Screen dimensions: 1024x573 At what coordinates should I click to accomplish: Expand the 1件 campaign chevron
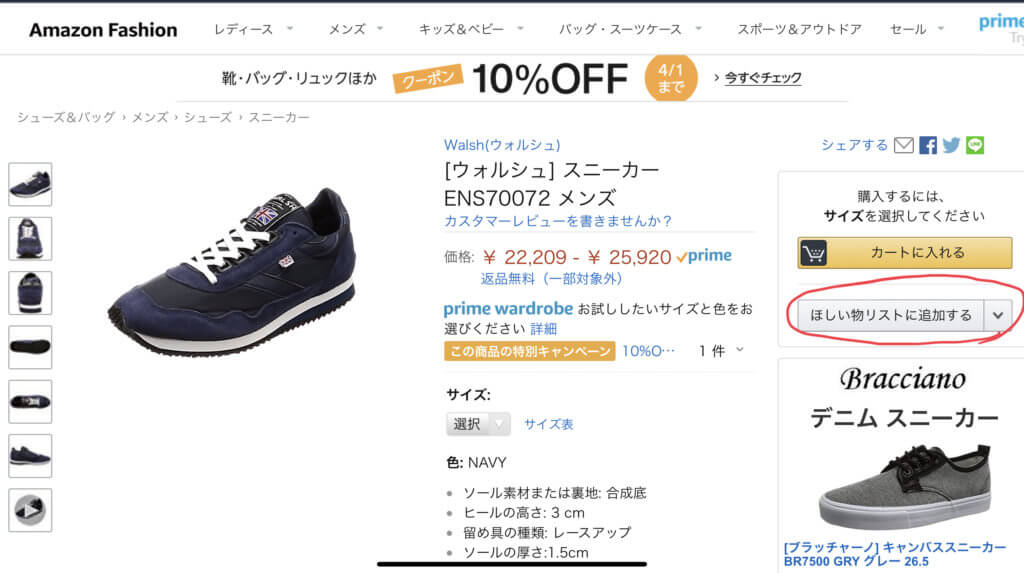[x=740, y=350]
